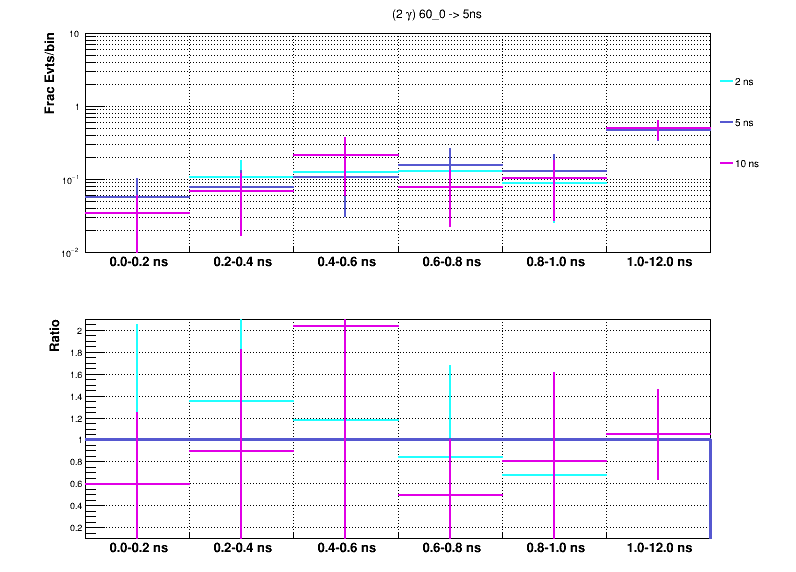
Task: Click the cyan bar in ratio plot's 0.2-0.4 ns bin
Action: 215,401
